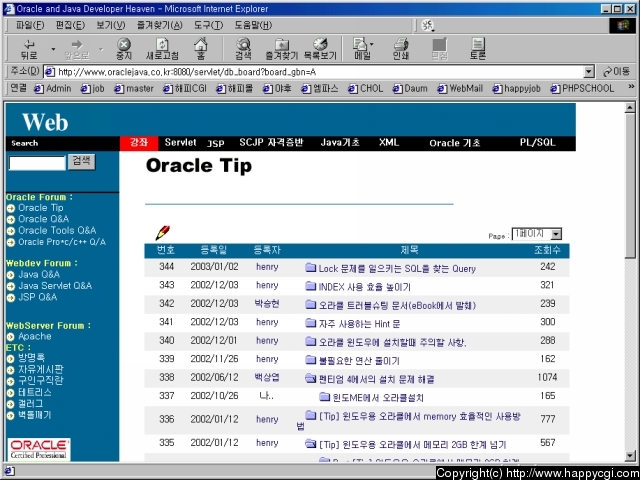Select the red 강좌 tab
The height and width of the screenshot is (480, 640).
(x=139, y=143)
